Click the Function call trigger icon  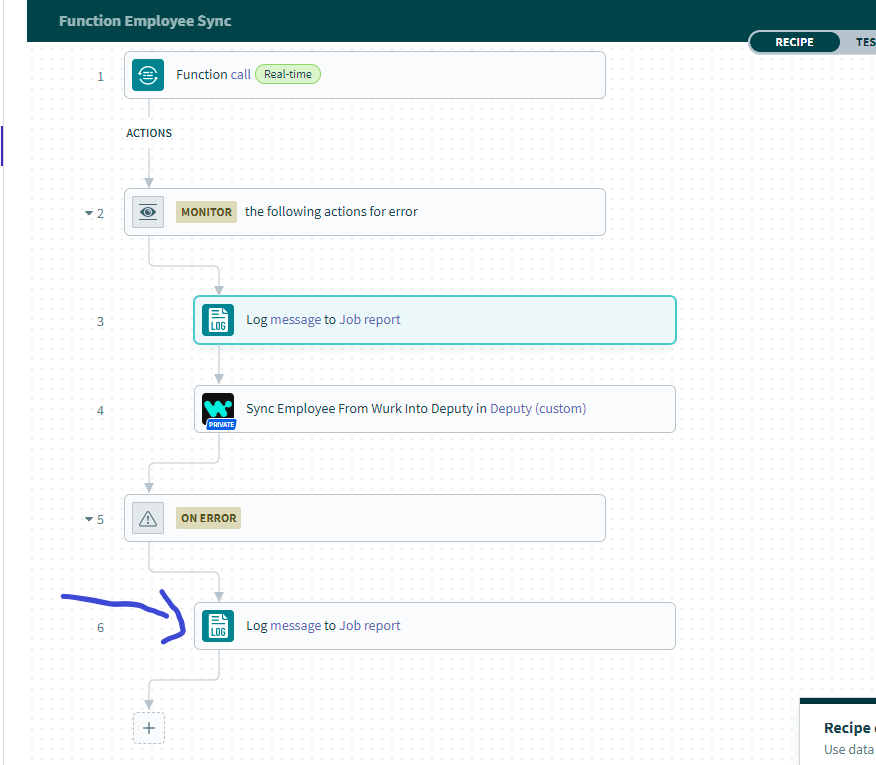click(148, 75)
